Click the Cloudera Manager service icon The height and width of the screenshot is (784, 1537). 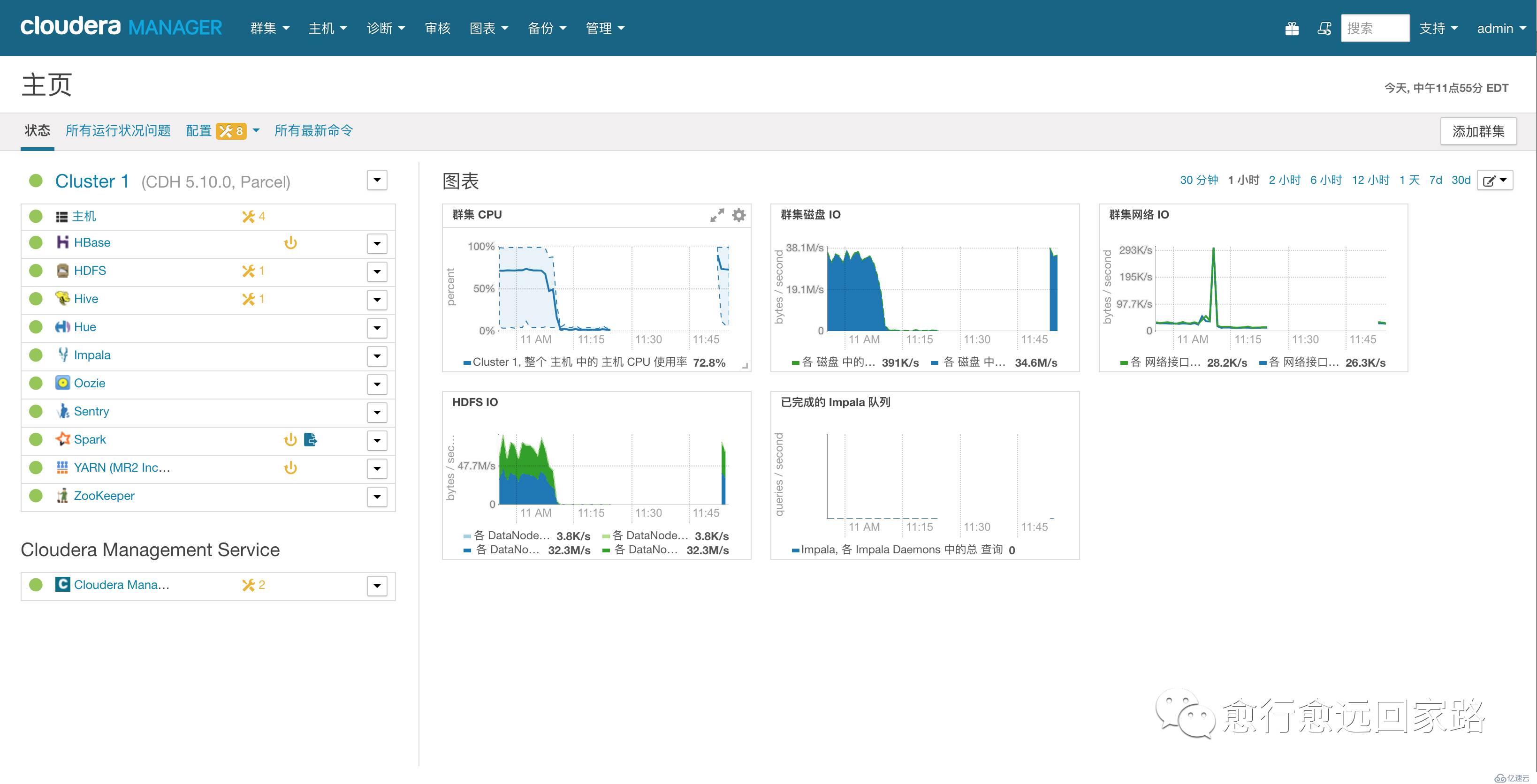[x=61, y=584]
